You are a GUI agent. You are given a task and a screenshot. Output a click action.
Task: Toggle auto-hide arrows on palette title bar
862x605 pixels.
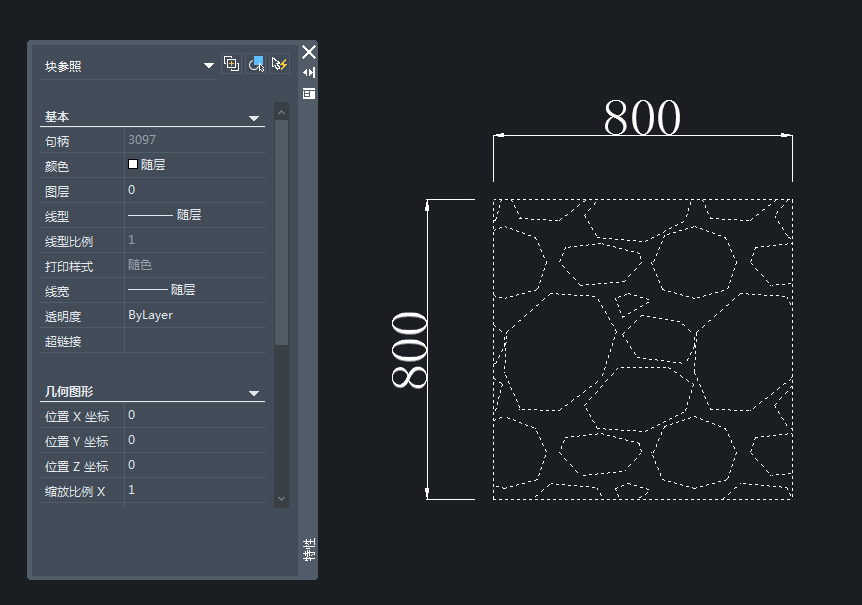point(309,73)
